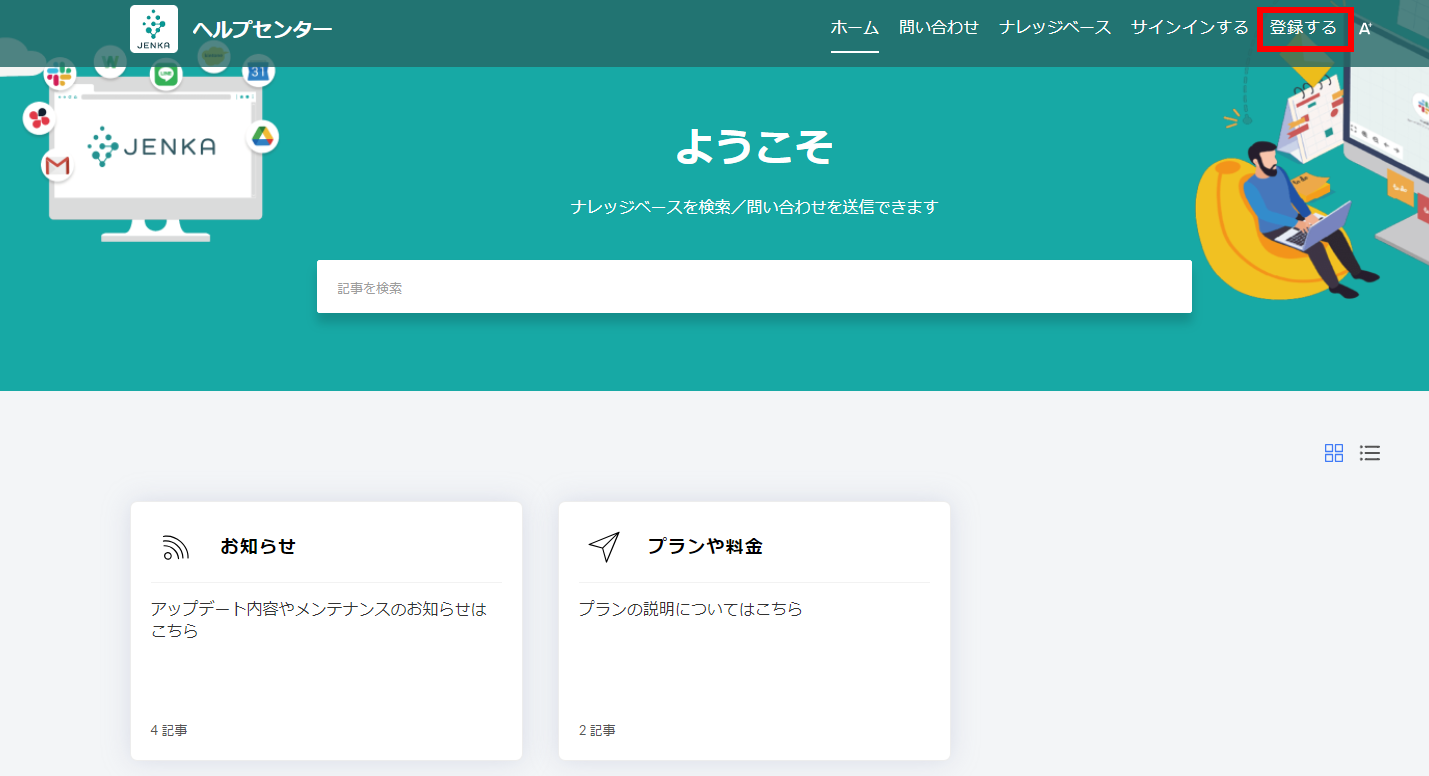1429x776 pixels.
Task: Click the 4 記事 count label
Action: click(169, 731)
